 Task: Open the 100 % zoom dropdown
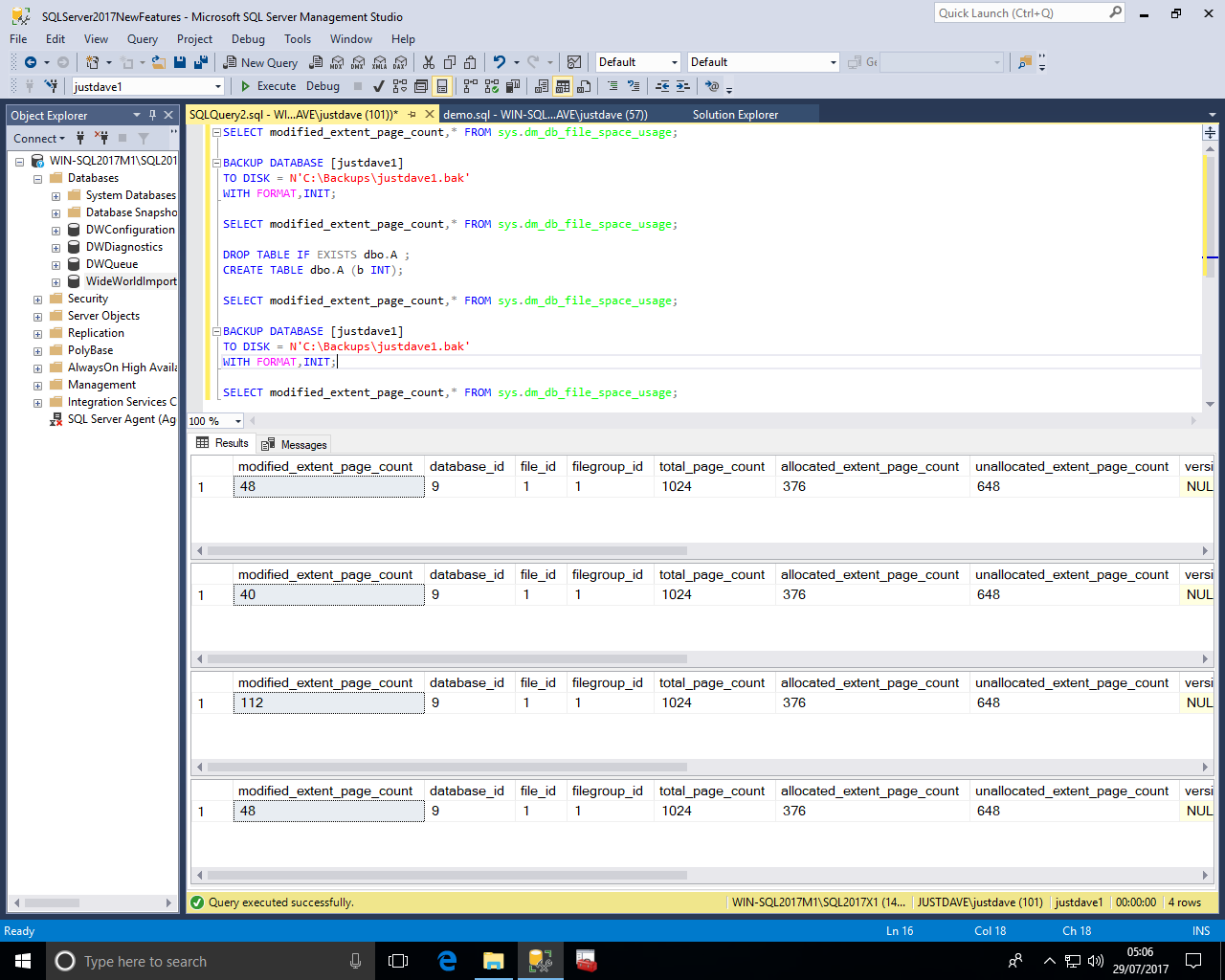pyautogui.click(x=237, y=421)
